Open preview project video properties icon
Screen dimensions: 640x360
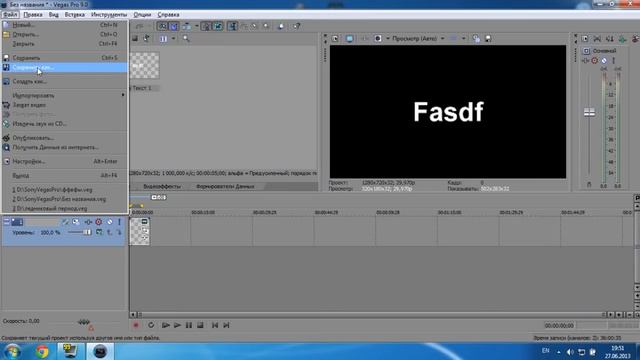click(335, 38)
